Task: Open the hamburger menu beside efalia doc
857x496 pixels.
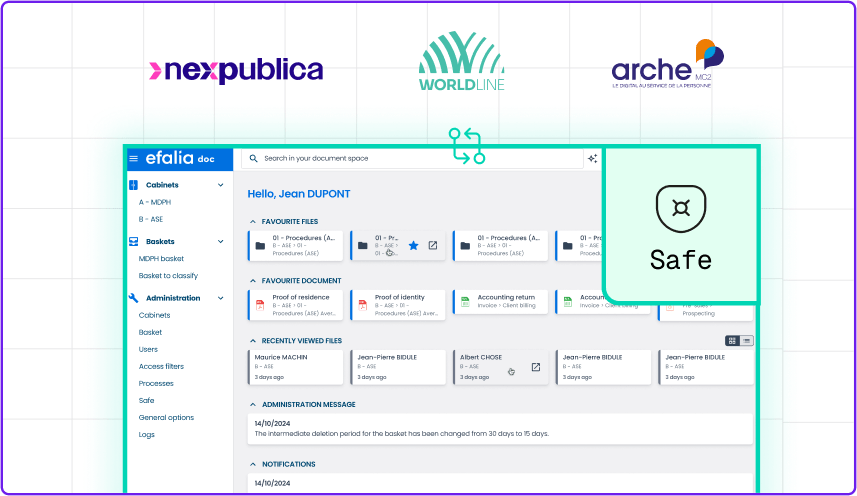Action: click(133, 159)
